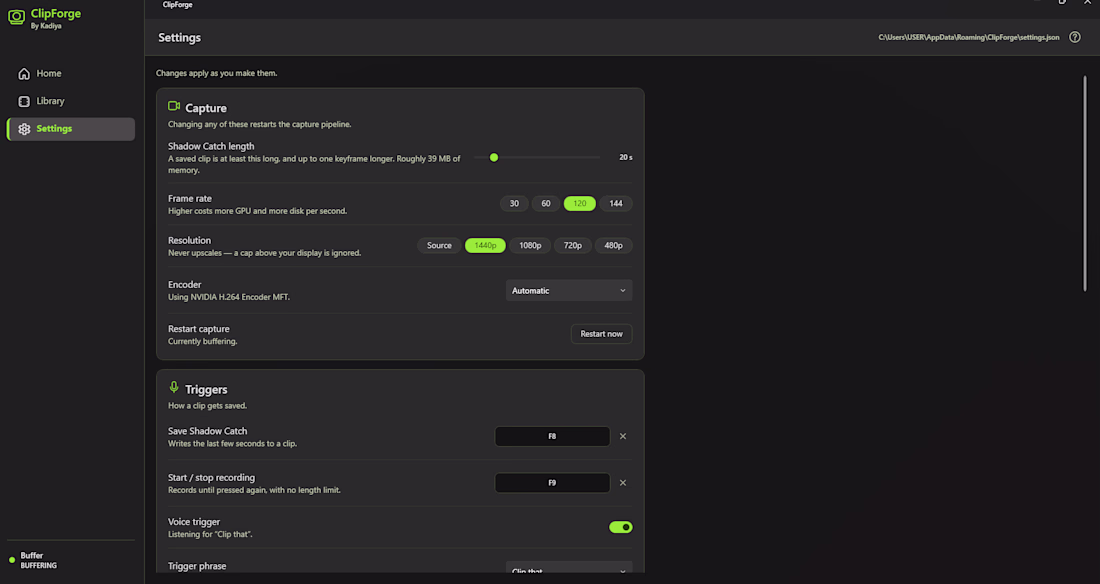Click the F8 hotkey field
This screenshot has height=584, width=1100.
click(552, 437)
